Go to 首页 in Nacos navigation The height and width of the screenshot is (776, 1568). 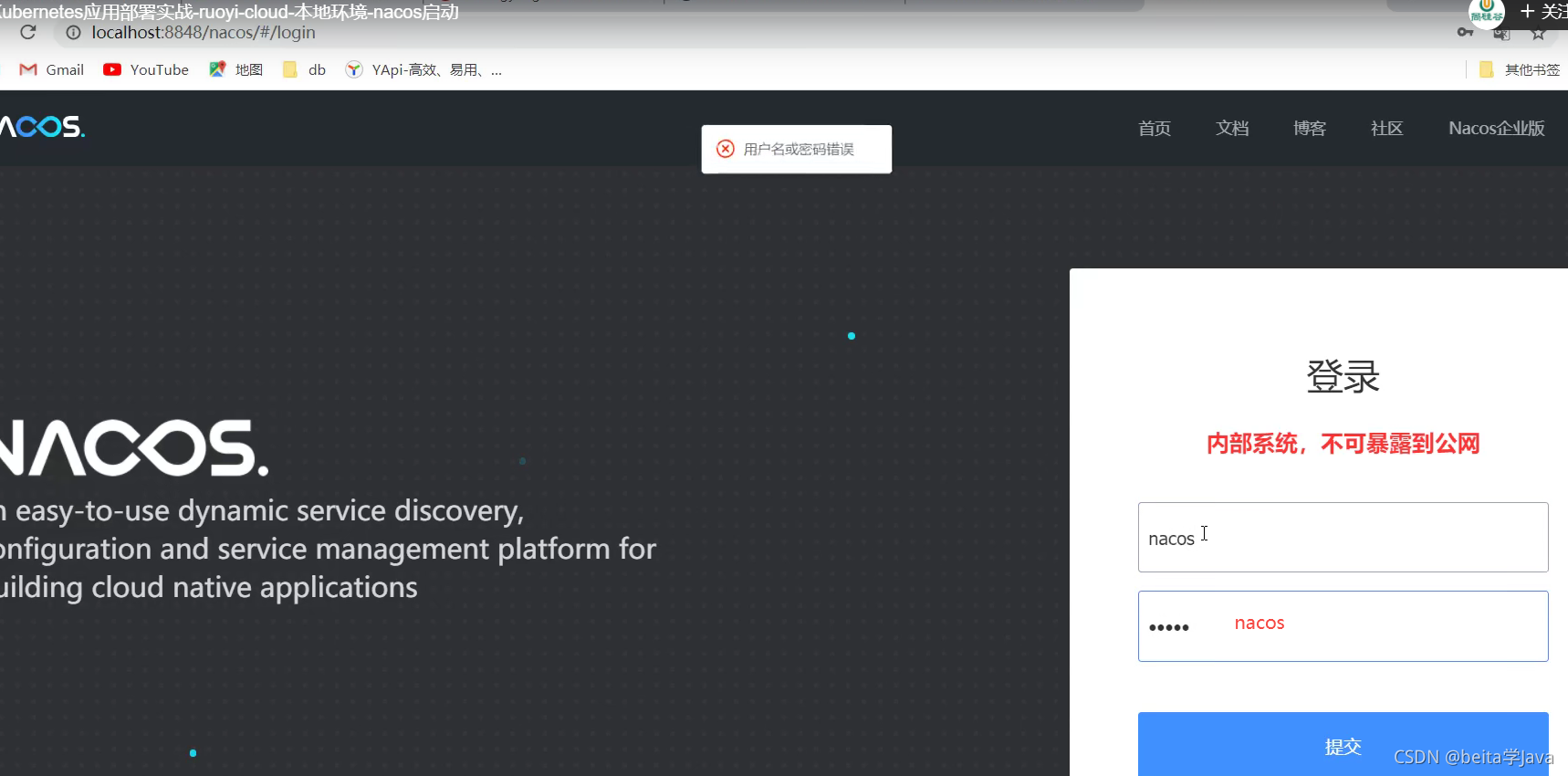tap(1155, 128)
